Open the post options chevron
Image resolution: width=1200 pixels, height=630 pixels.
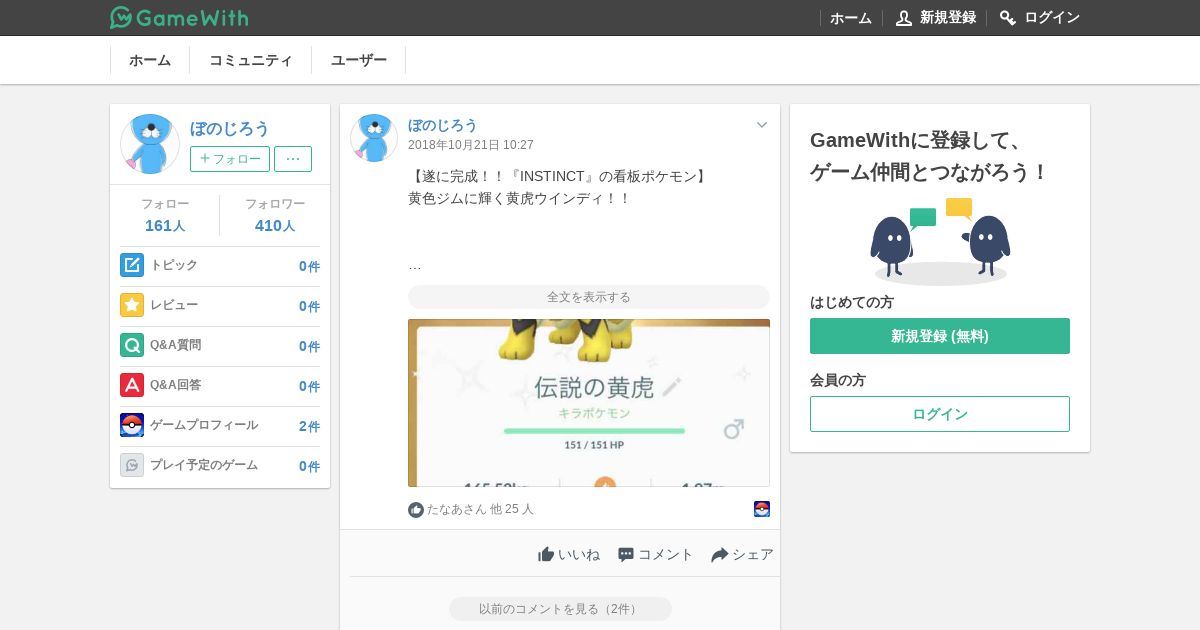pyautogui.click(x=762, y=125)
